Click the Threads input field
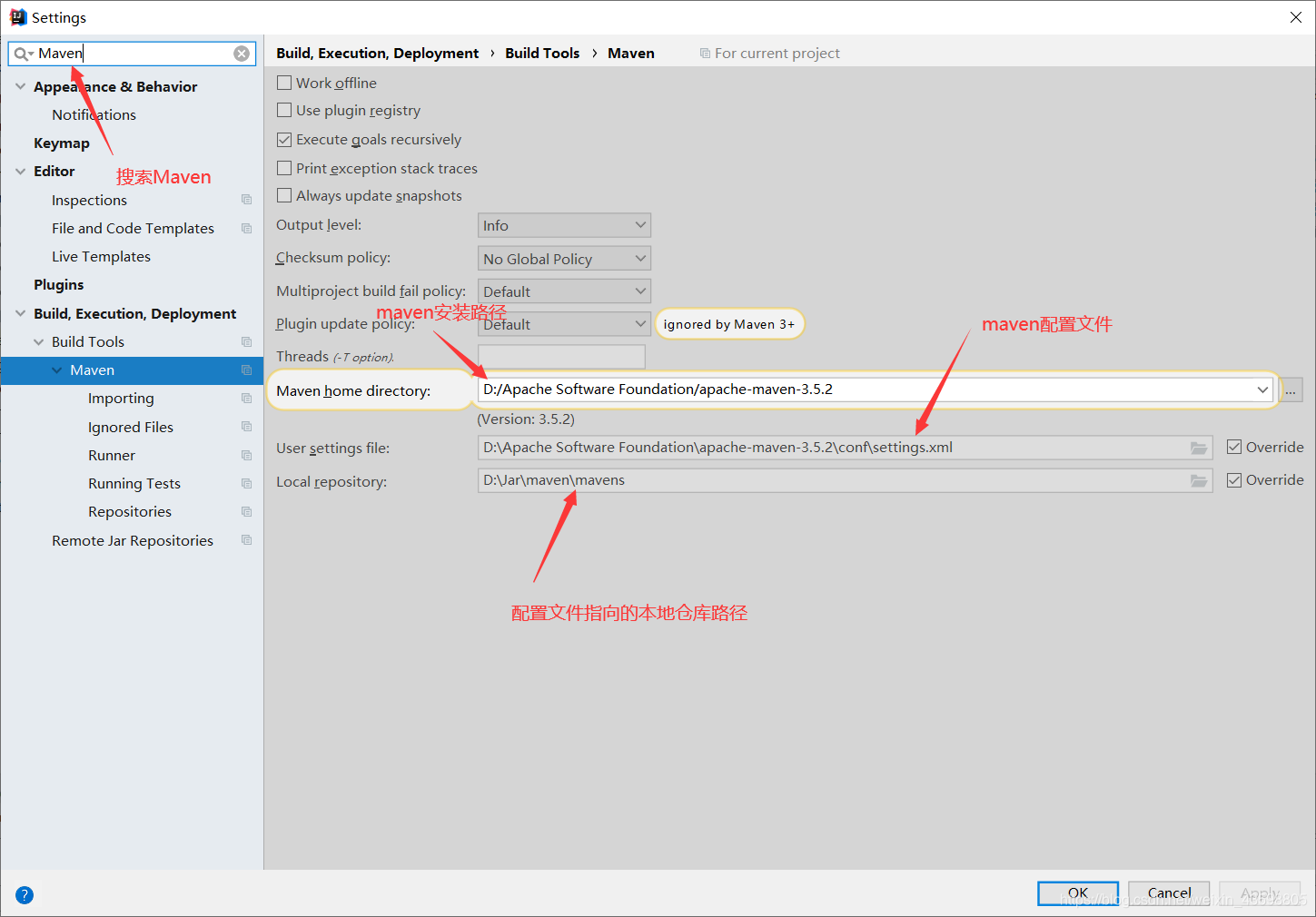This screenshot has width=1316, height=917. pyautogui.click(x=561, y=357)
